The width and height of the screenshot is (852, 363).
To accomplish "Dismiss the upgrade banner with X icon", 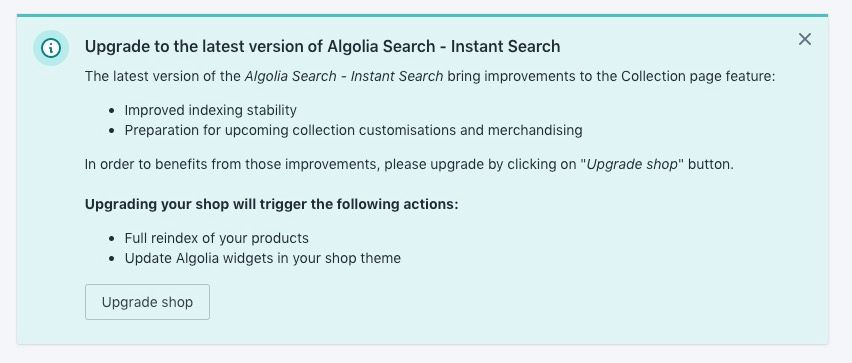I will [805, 39].
